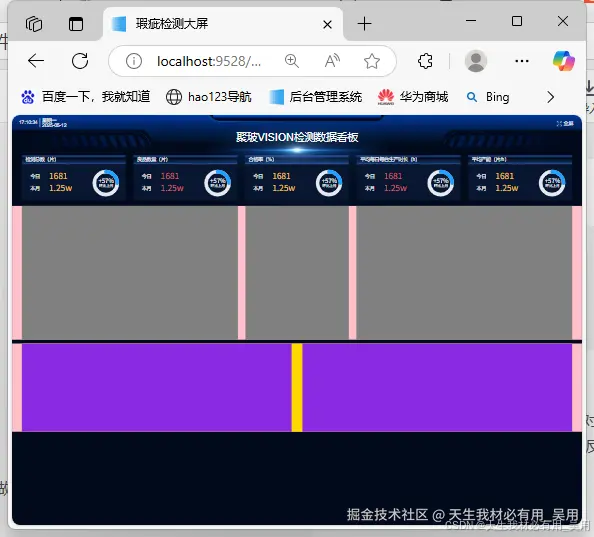Click the fullscreen expand icon beside 全屏
This screenshot has width=594, height=537.
(x=559, y=123)
